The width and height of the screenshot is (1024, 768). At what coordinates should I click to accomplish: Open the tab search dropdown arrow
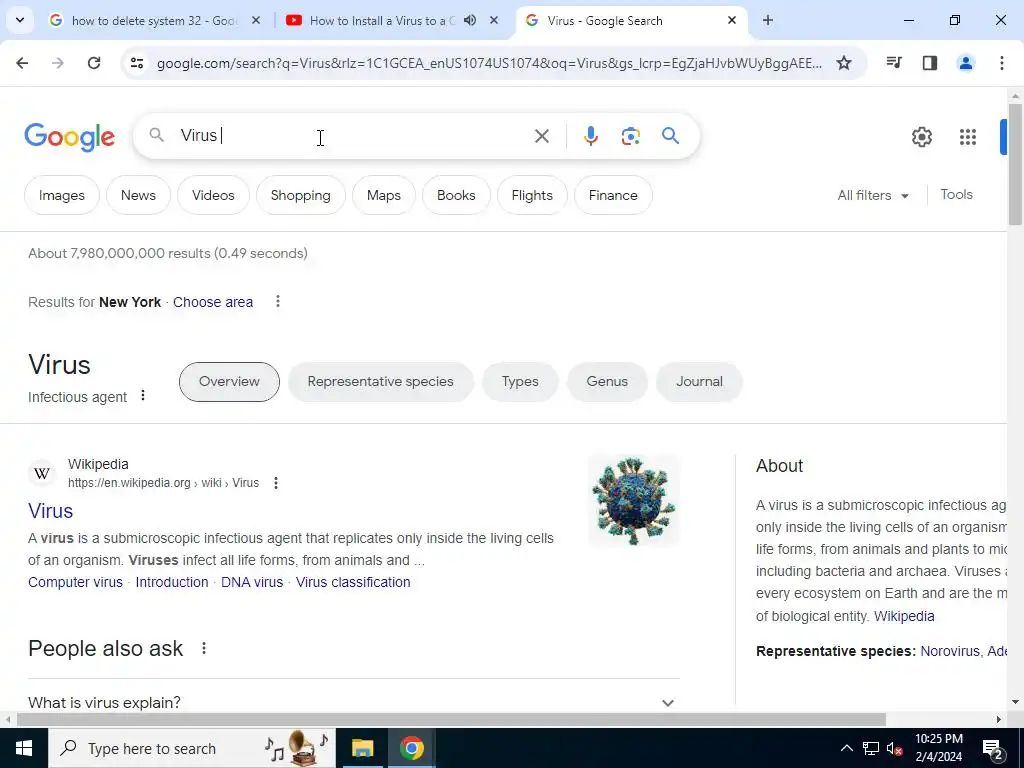click(x=20, y=20)
